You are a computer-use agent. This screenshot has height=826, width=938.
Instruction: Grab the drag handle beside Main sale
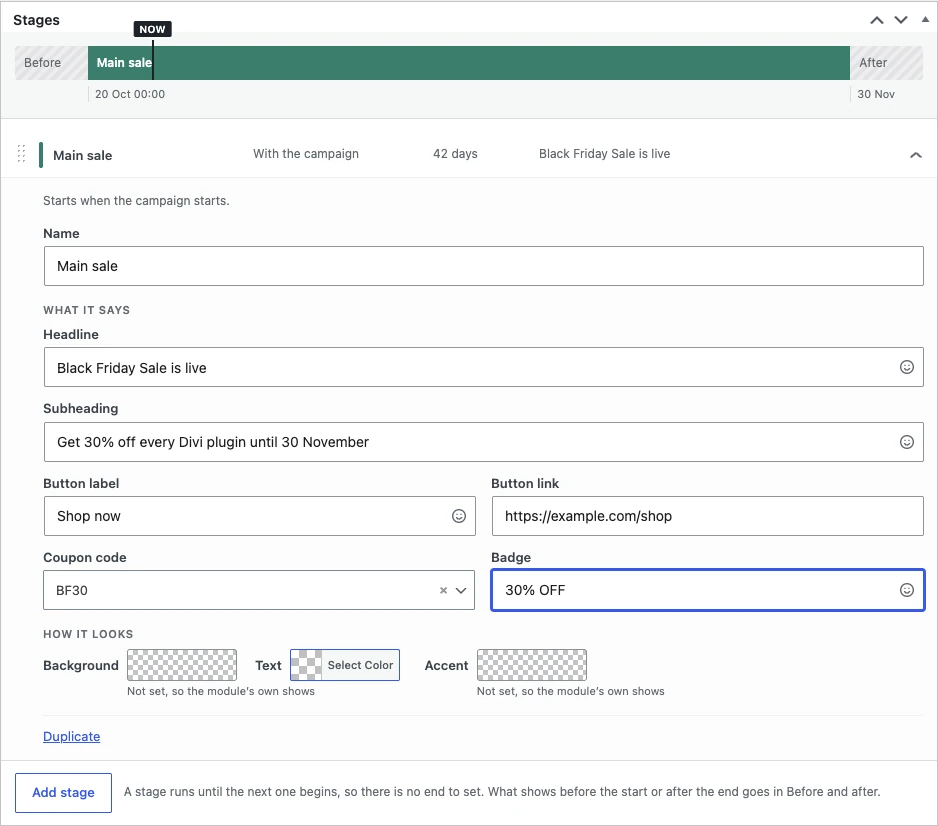point(22,154)
